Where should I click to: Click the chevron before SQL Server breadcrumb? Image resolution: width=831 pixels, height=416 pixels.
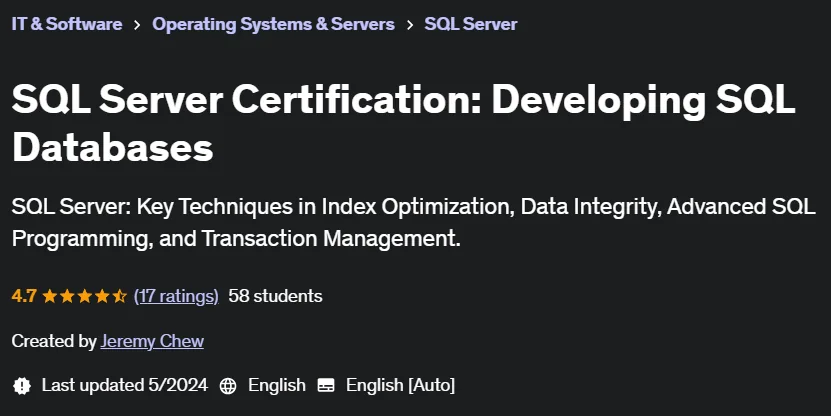410,24
